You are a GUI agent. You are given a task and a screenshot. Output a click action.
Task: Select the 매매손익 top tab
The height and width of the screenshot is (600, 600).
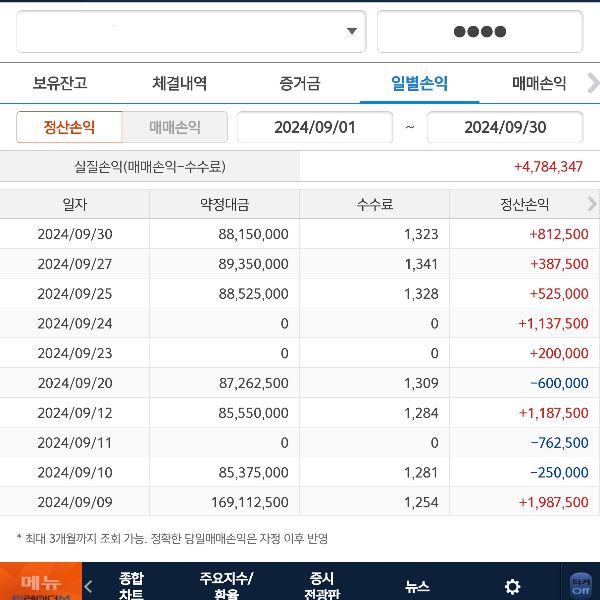(538, 83)
